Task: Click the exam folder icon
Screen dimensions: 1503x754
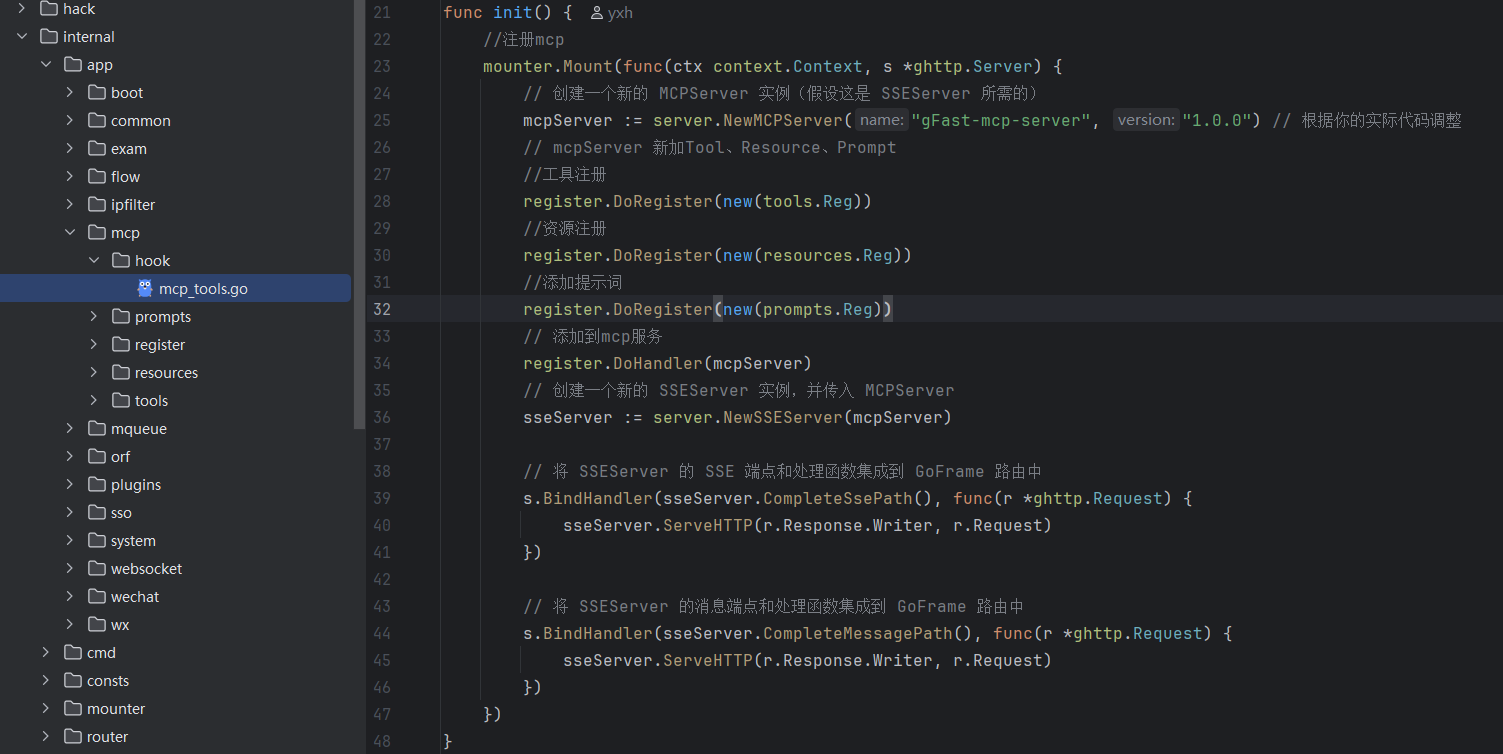Action: [x=96, y=149]
